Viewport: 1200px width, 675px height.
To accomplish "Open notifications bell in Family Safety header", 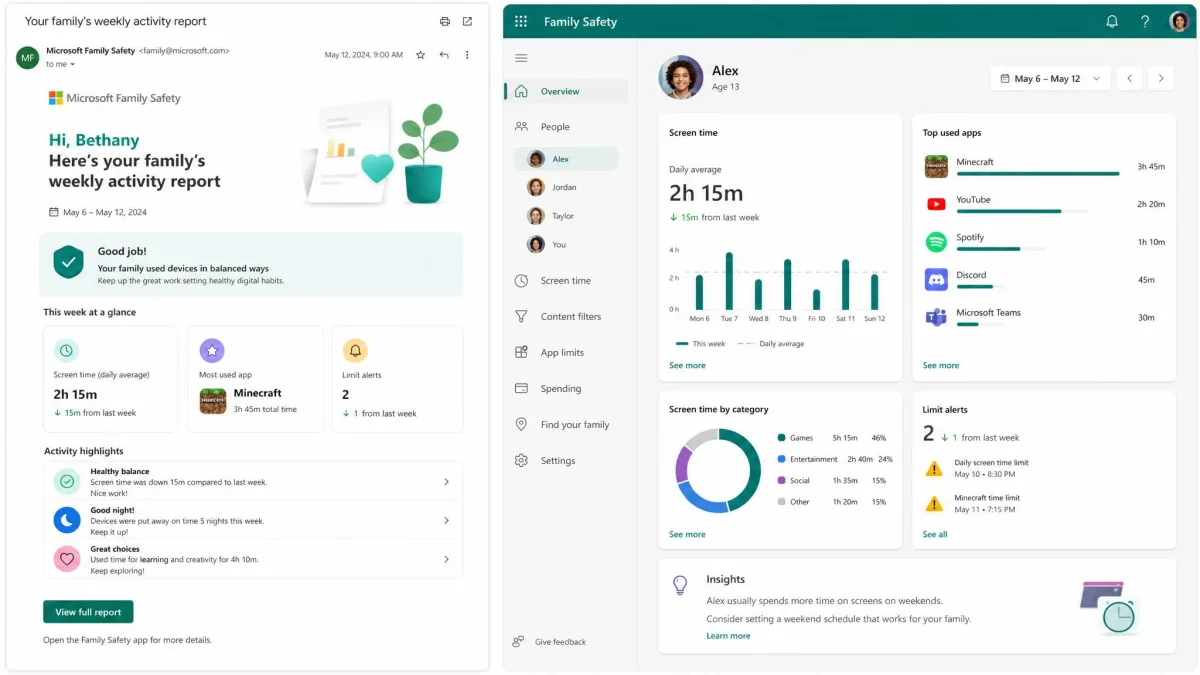I will [1112, 21].
